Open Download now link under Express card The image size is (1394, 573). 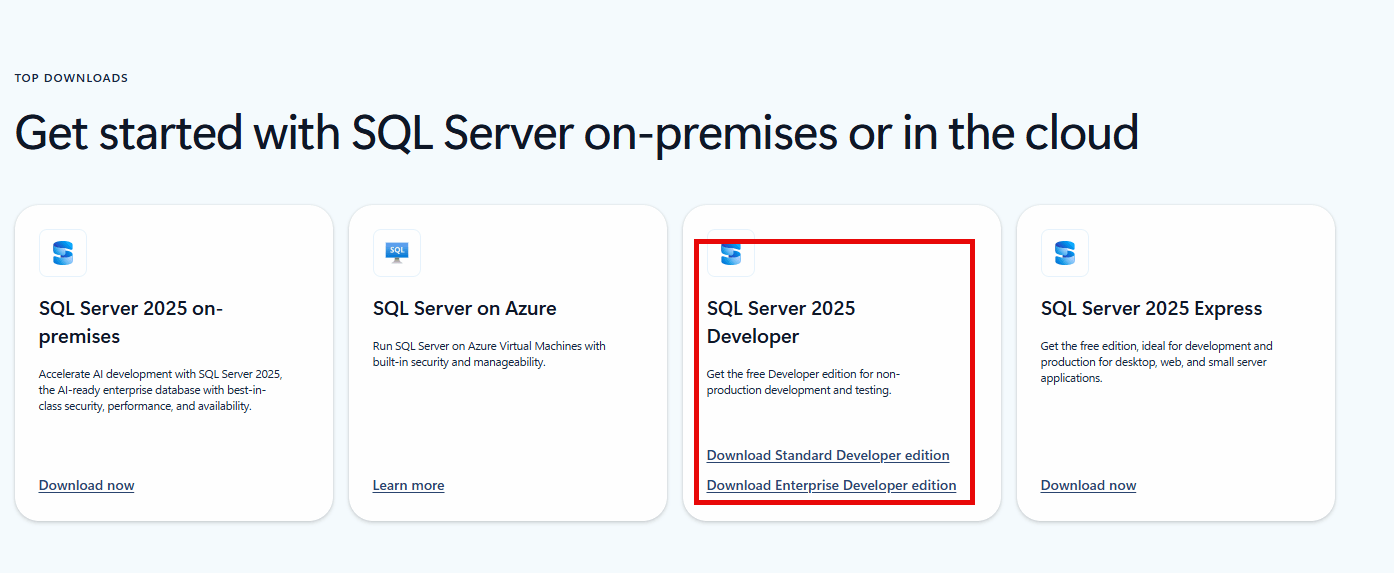(1088, 485)
